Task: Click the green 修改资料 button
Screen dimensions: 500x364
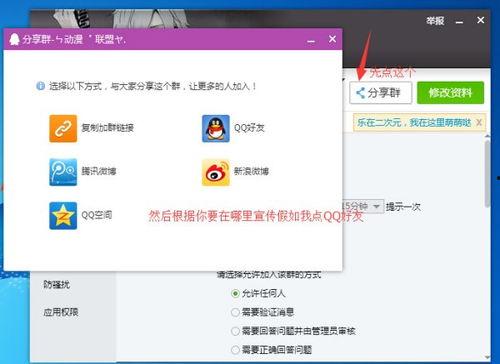Action: point(450,93)
